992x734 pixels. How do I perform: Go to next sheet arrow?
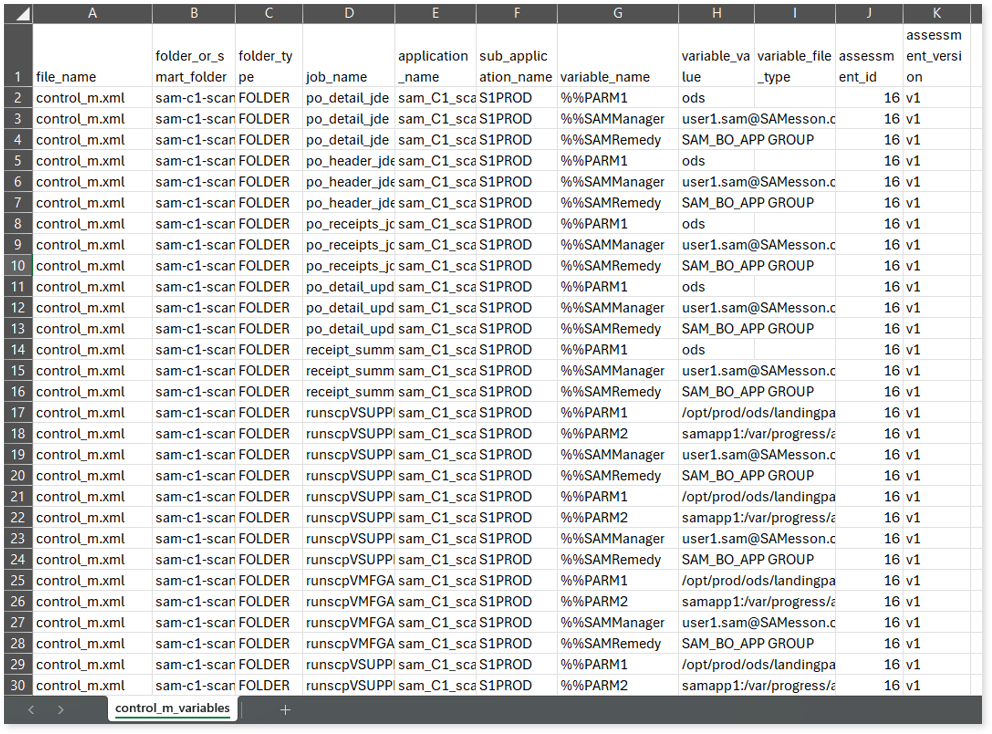click(x=61, y=710)
